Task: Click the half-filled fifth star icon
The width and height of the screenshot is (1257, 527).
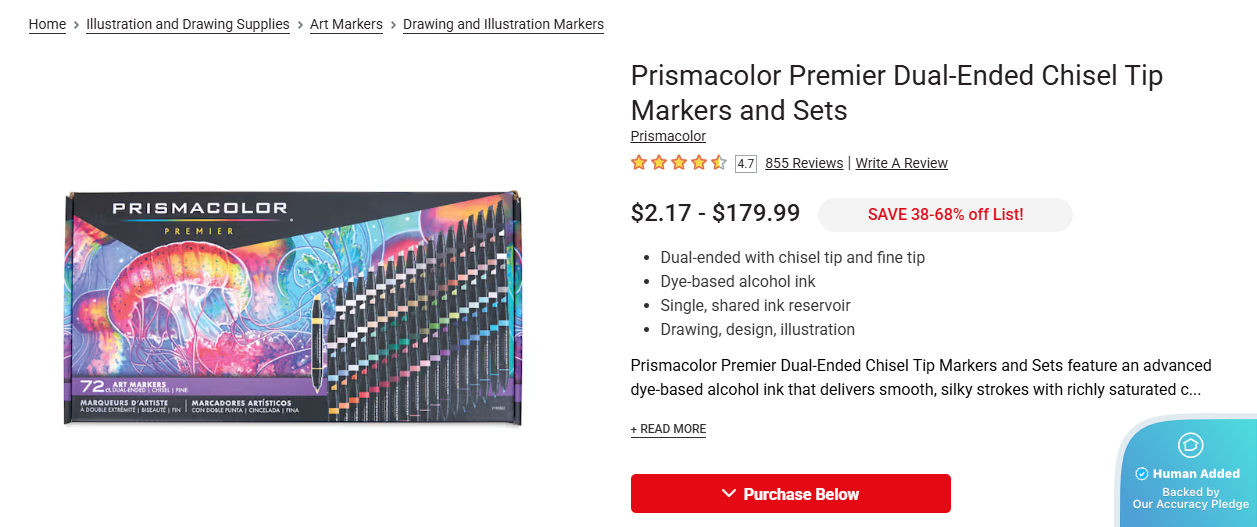Action: click(719, 163)
